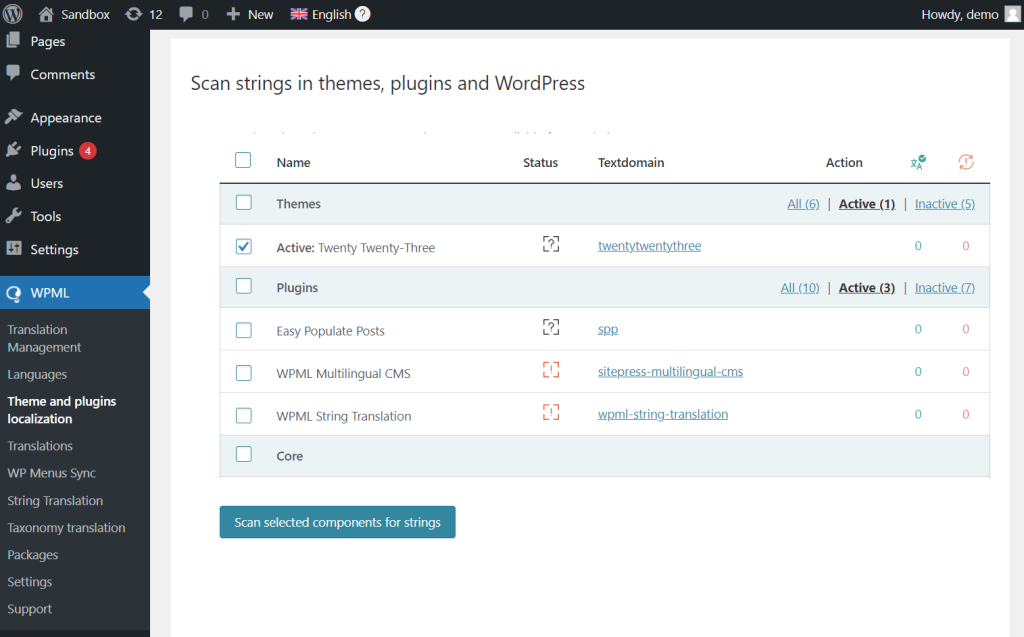Show inactive plugins with Inactive (7) filter
This screenshot has height=637, width=1024.
click(x=945, y=288)
